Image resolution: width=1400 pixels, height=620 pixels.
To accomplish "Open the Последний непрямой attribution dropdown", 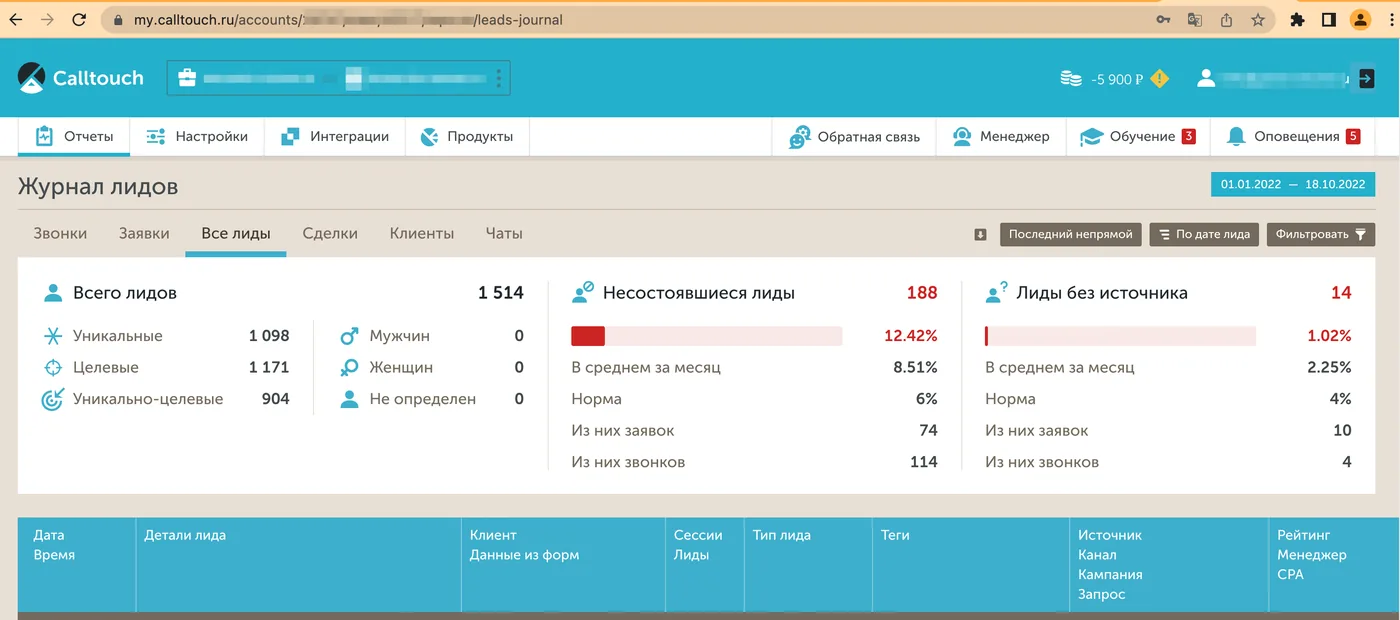I will point(1071,234).
